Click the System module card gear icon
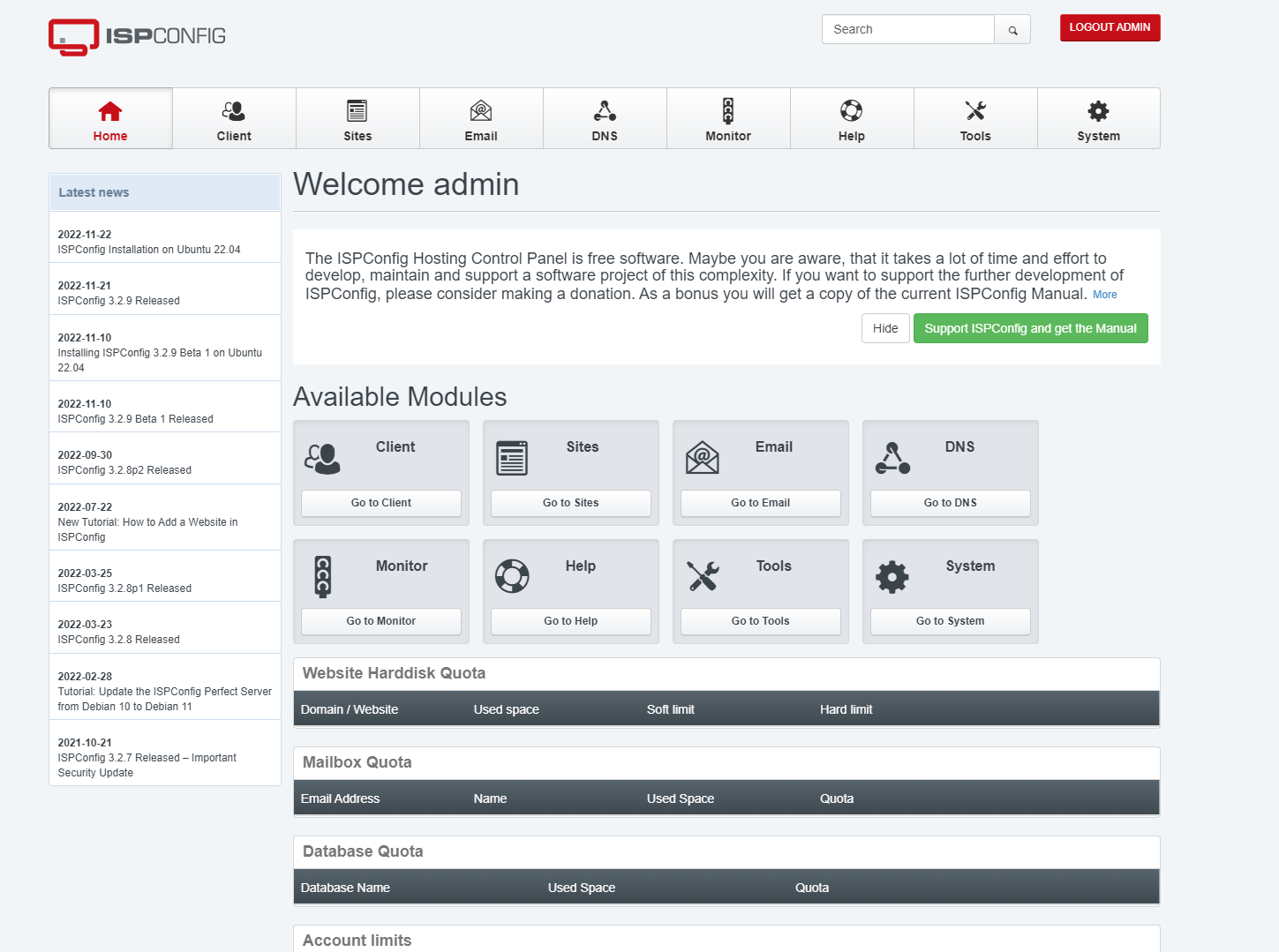This screenshot has height=952, width=1279. (x=892, y=577)
